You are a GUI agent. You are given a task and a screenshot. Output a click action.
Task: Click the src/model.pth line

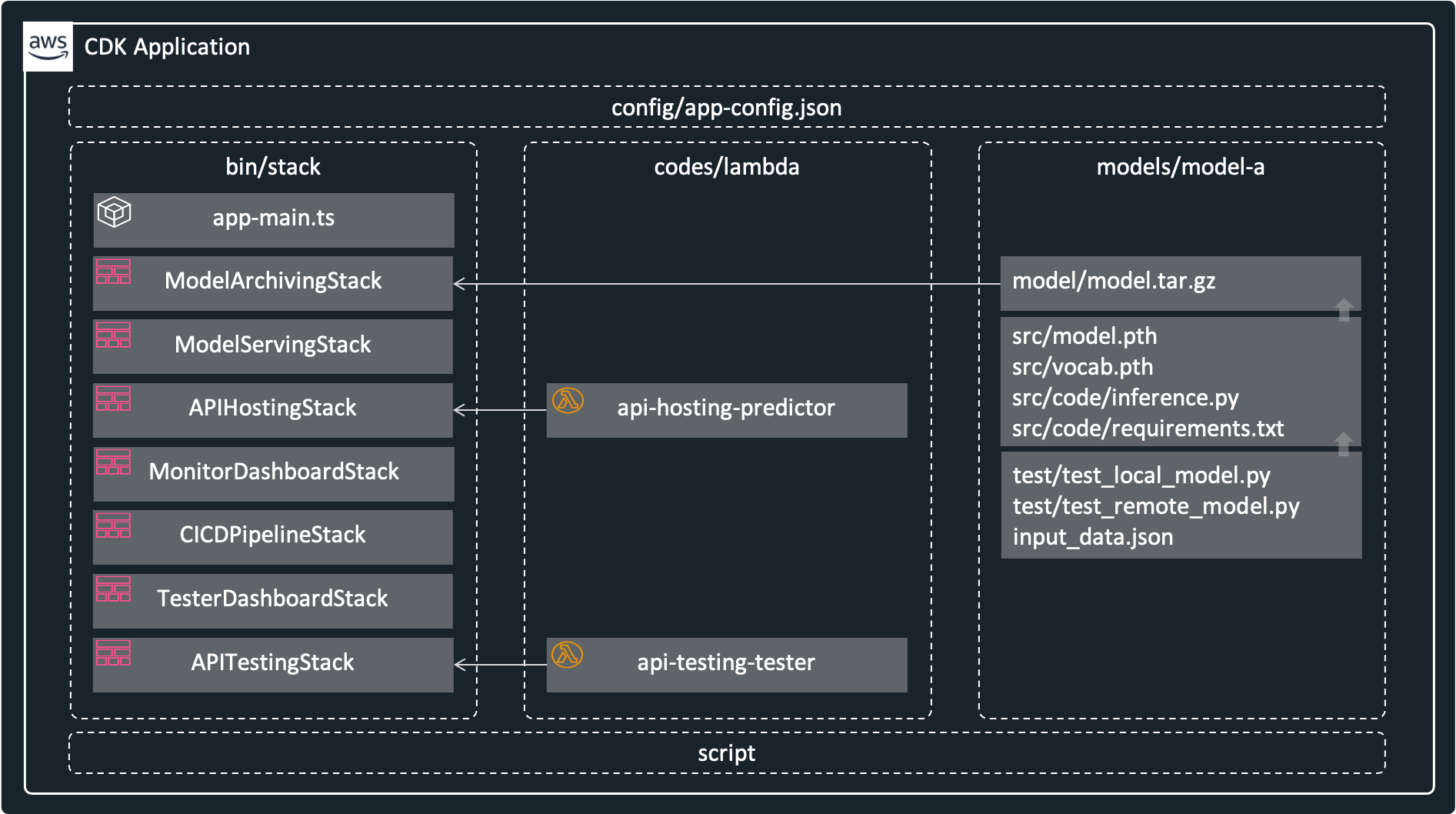point(1085,336)
